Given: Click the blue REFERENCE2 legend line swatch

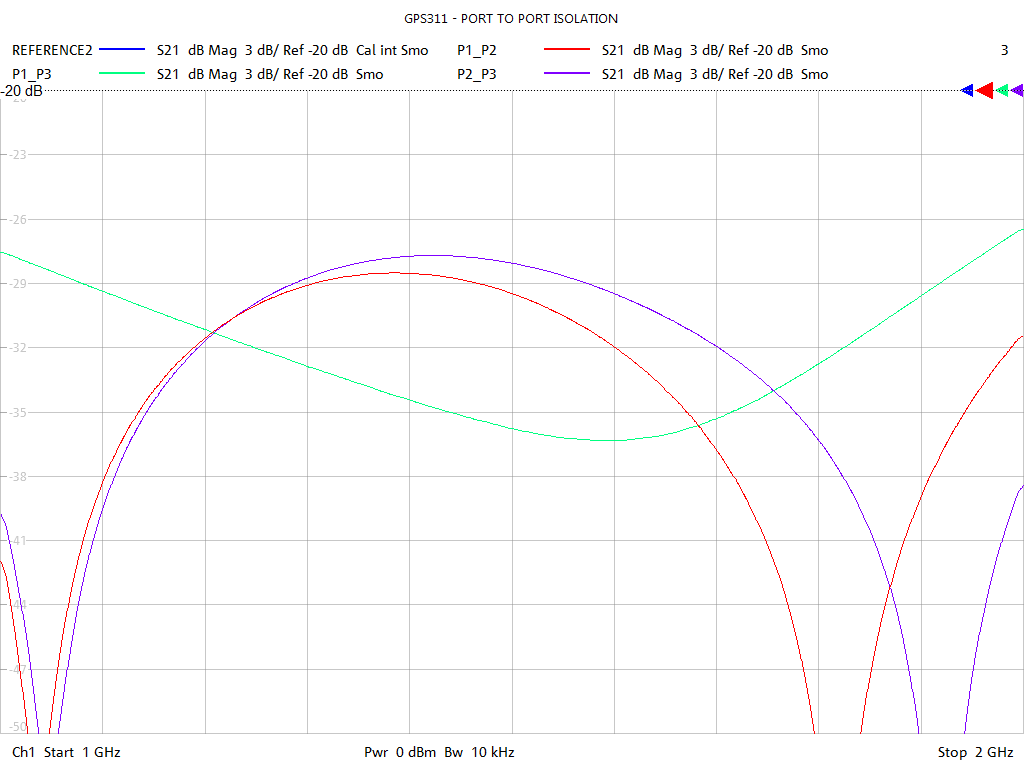Looking at the screenshot, I should 121,50.
